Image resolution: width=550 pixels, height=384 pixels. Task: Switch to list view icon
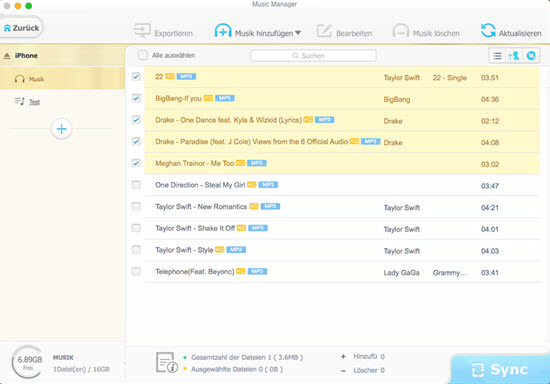[x=497, y=56]
